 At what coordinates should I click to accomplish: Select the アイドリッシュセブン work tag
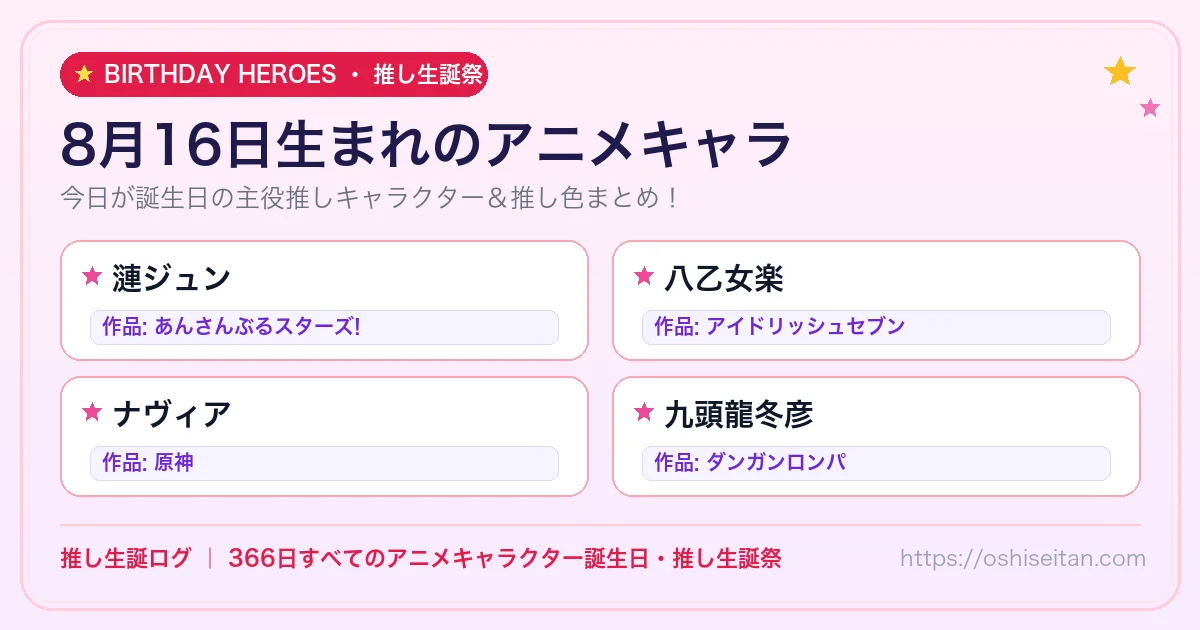(876, 327)
